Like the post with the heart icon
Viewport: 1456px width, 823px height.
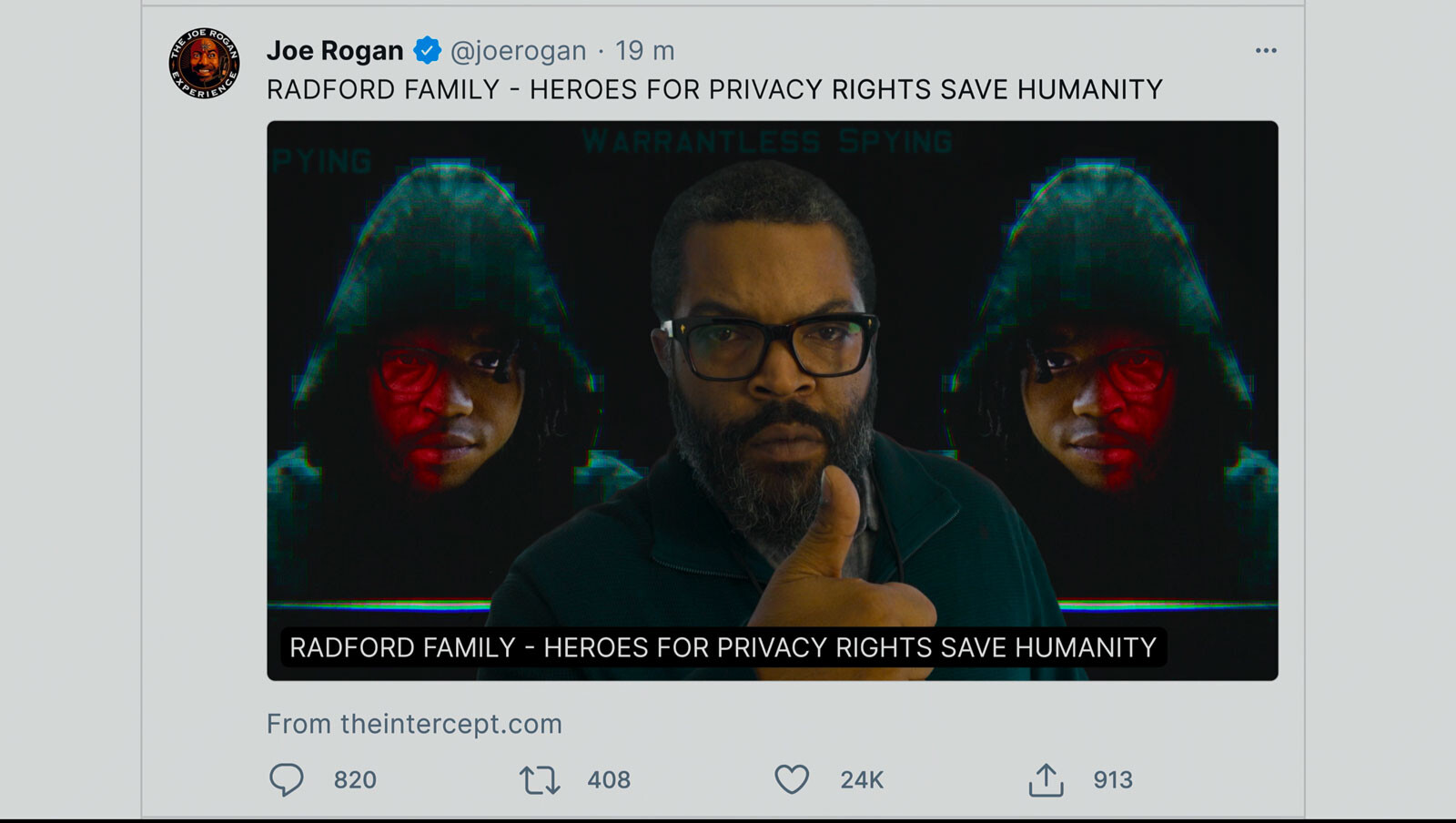pyautogui.click(x=792, y=780)
